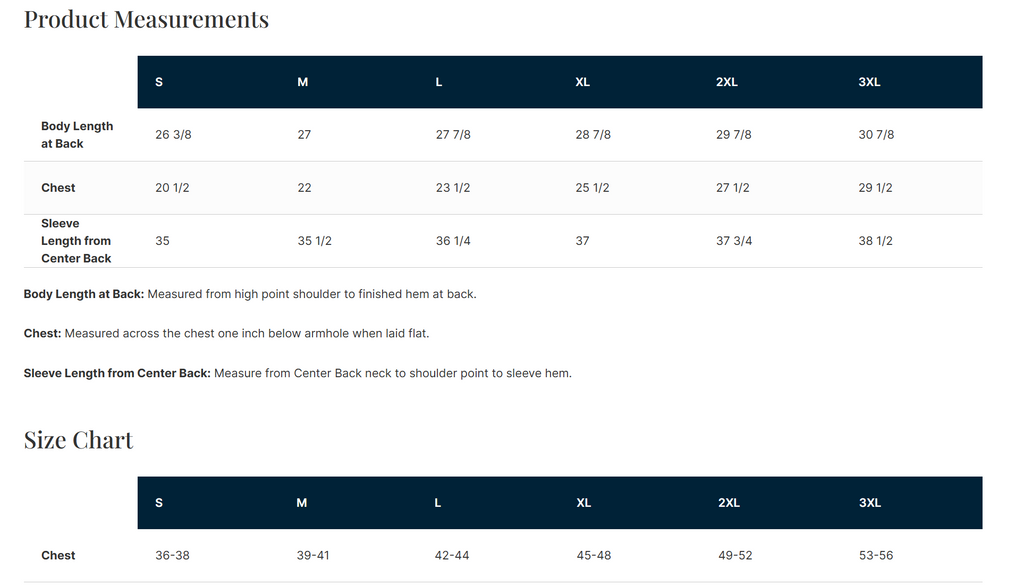Click the Chest row label in Size Chart

coord(58,555)
